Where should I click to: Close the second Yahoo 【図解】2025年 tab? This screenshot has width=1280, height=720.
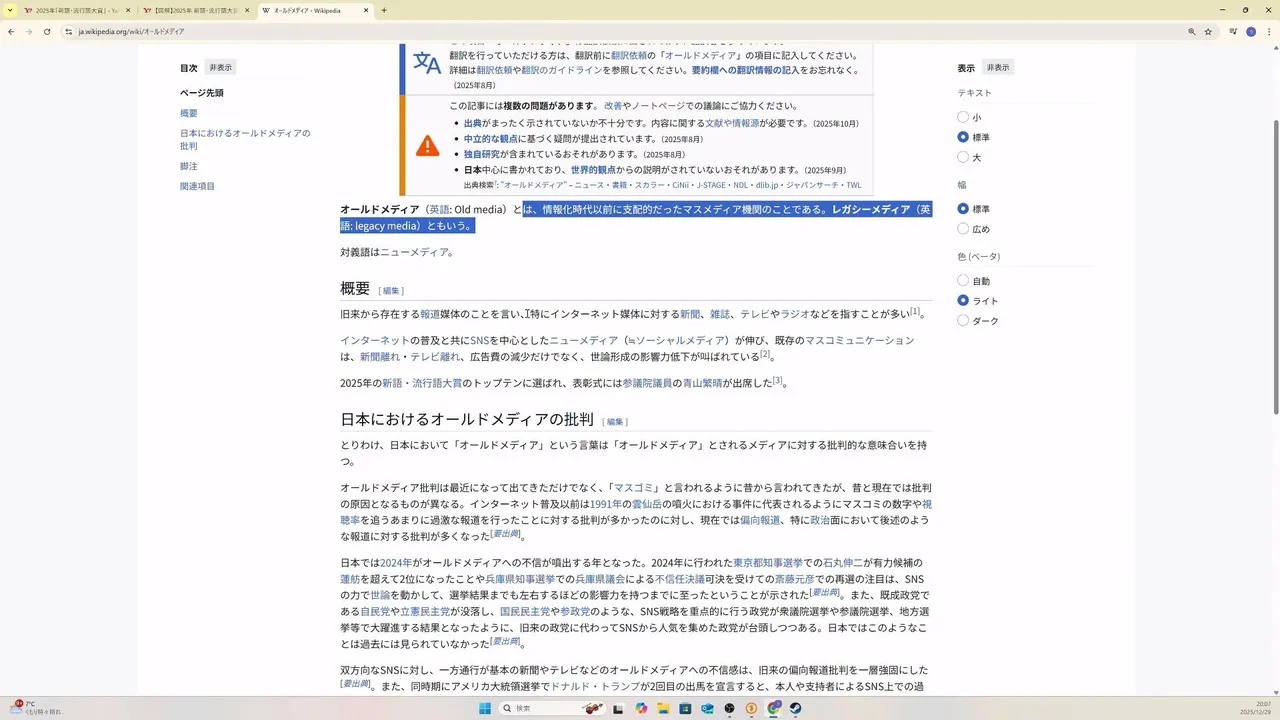coord(247,10)
